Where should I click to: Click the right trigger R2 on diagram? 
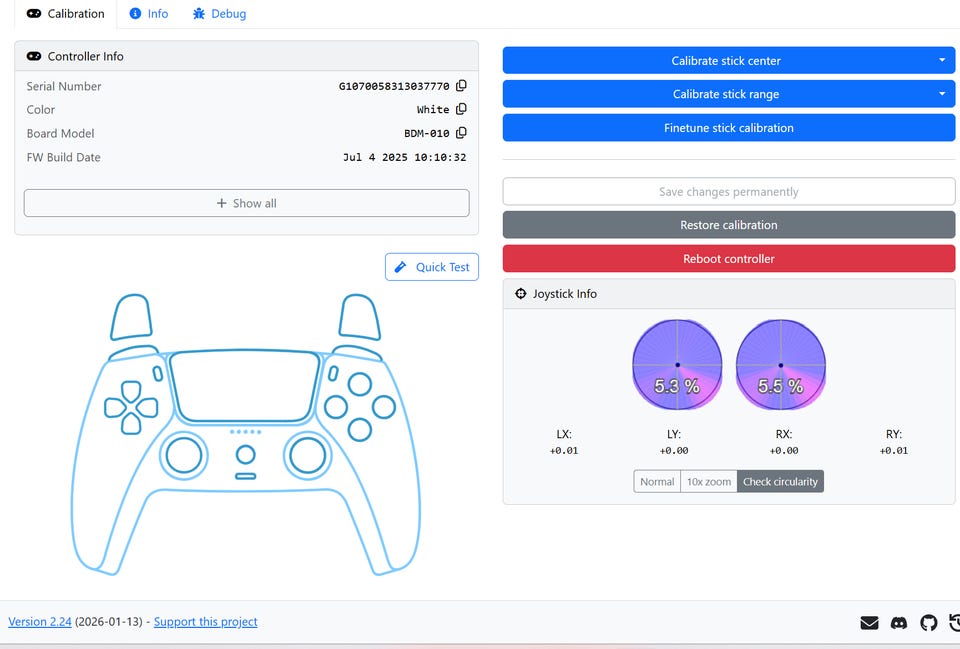tap(359, 317)
